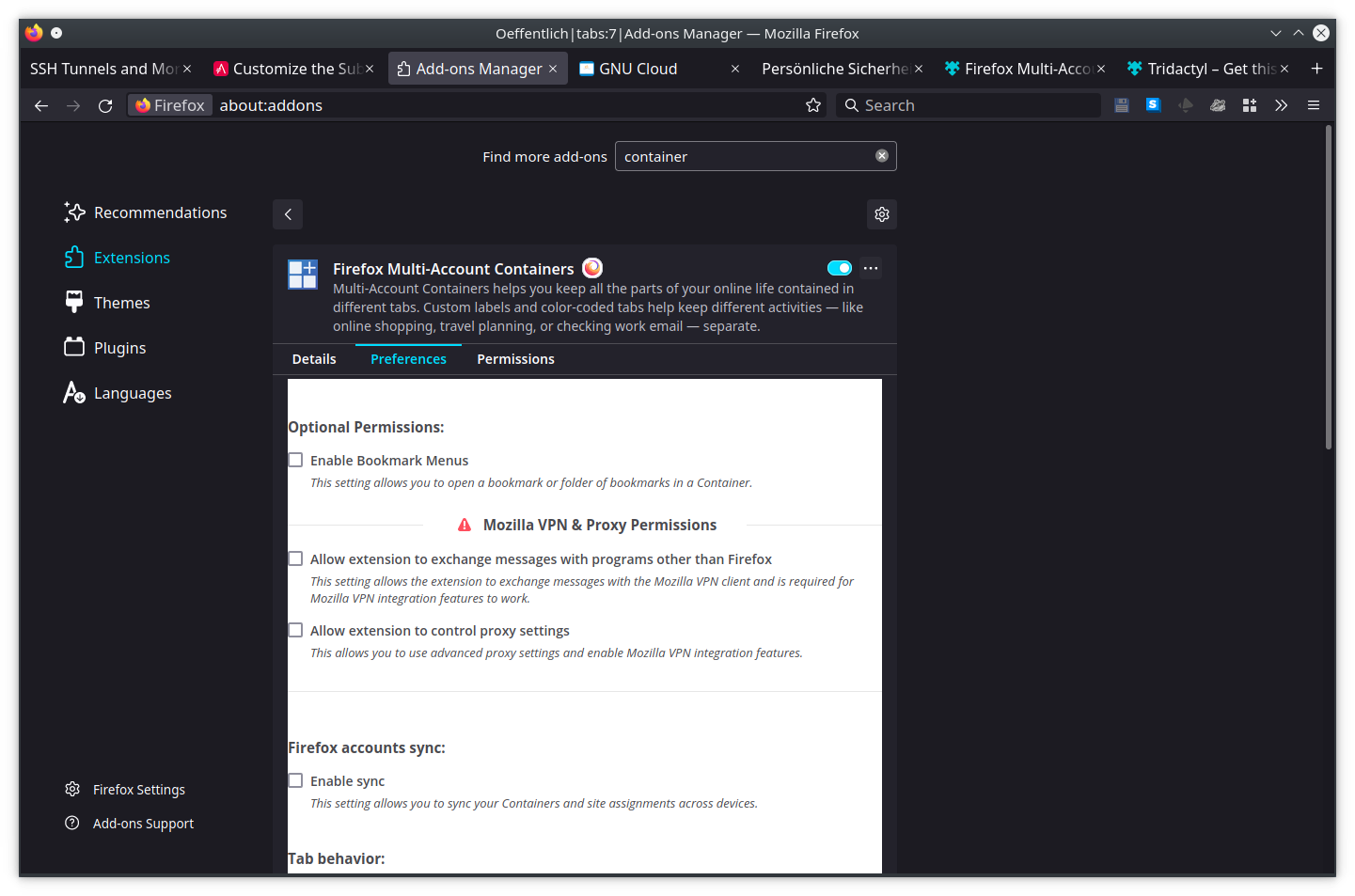
Task: Open the Languages section
Action: [x=132, y=392]
